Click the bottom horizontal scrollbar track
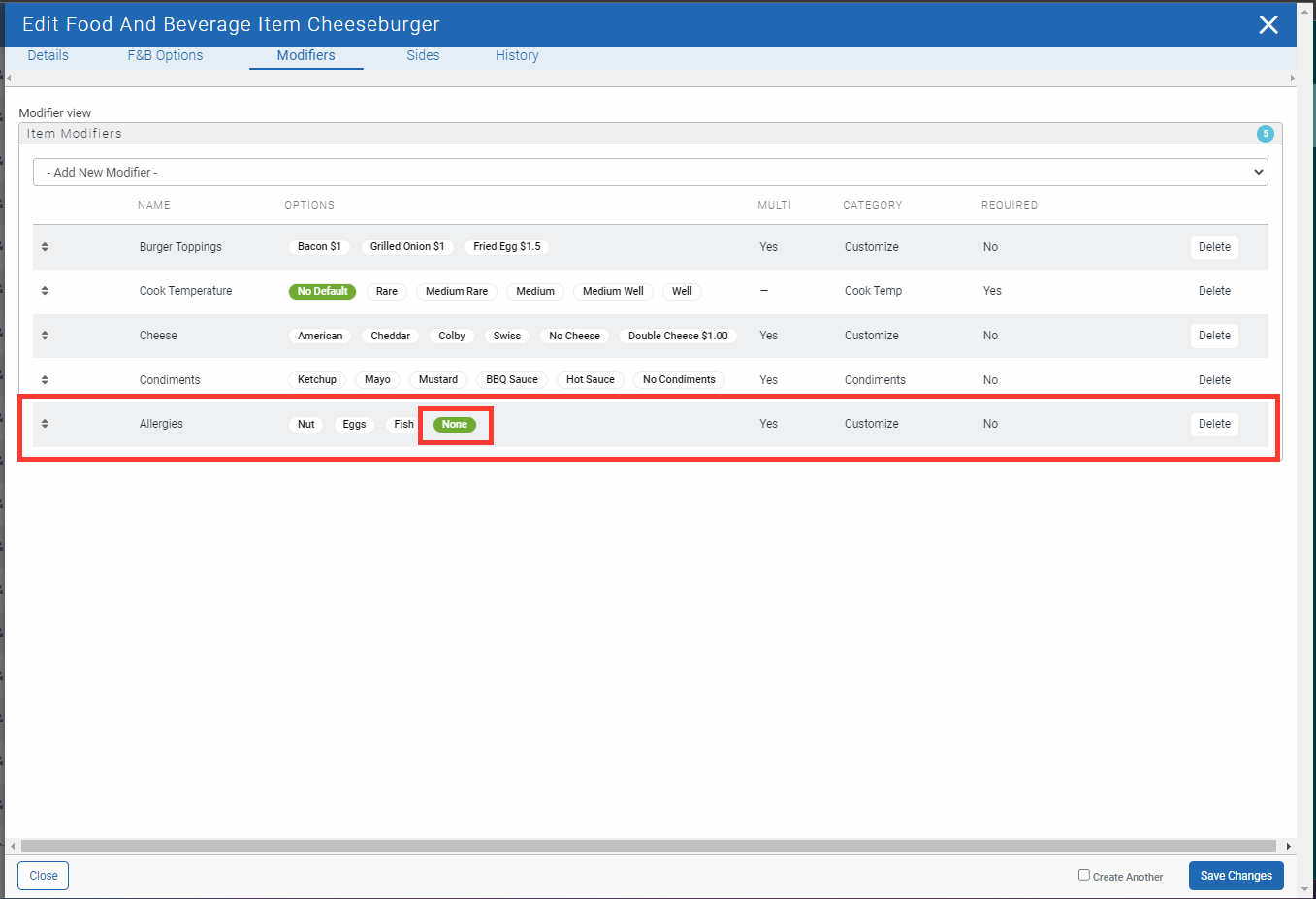 (x=648, y=846)
